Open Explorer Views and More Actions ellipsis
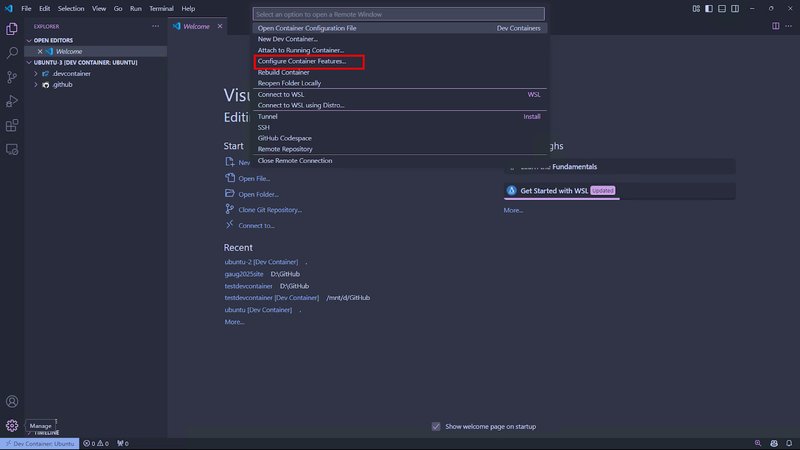Viewport: 800px width, 450px height. (156, 26)
